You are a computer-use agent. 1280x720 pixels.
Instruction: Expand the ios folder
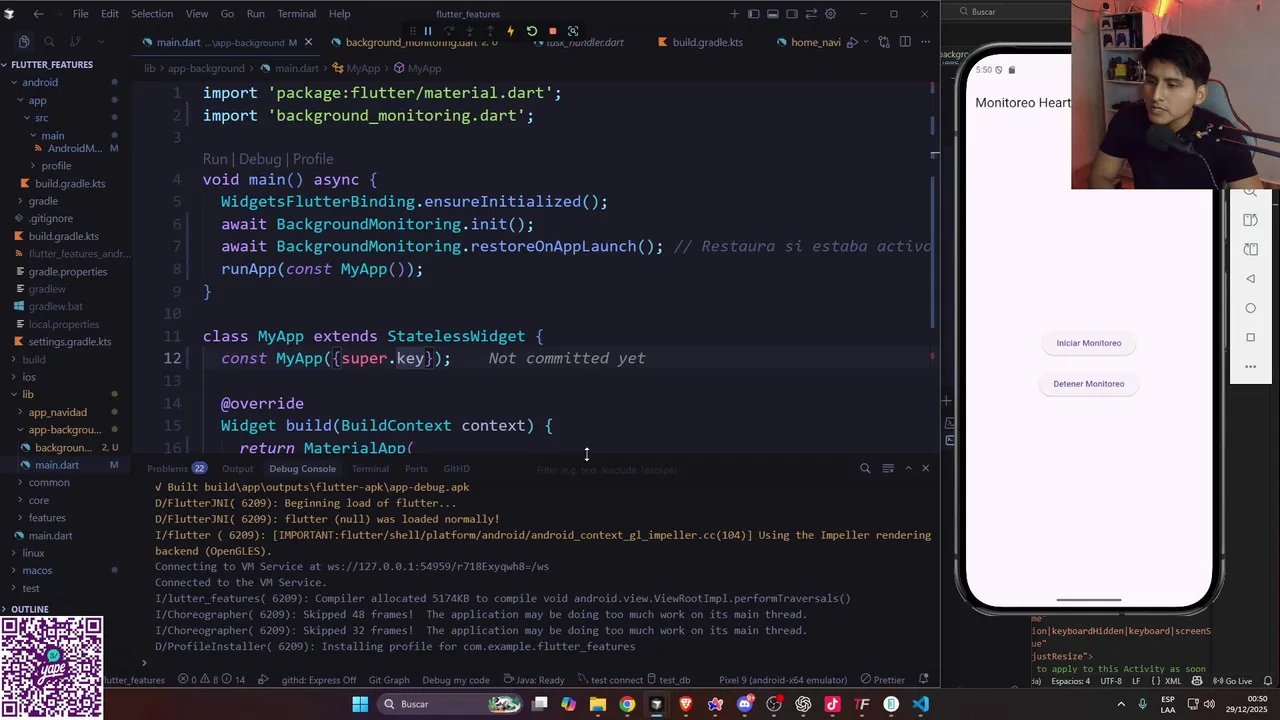pyautogui.click(x=29, y=377)
